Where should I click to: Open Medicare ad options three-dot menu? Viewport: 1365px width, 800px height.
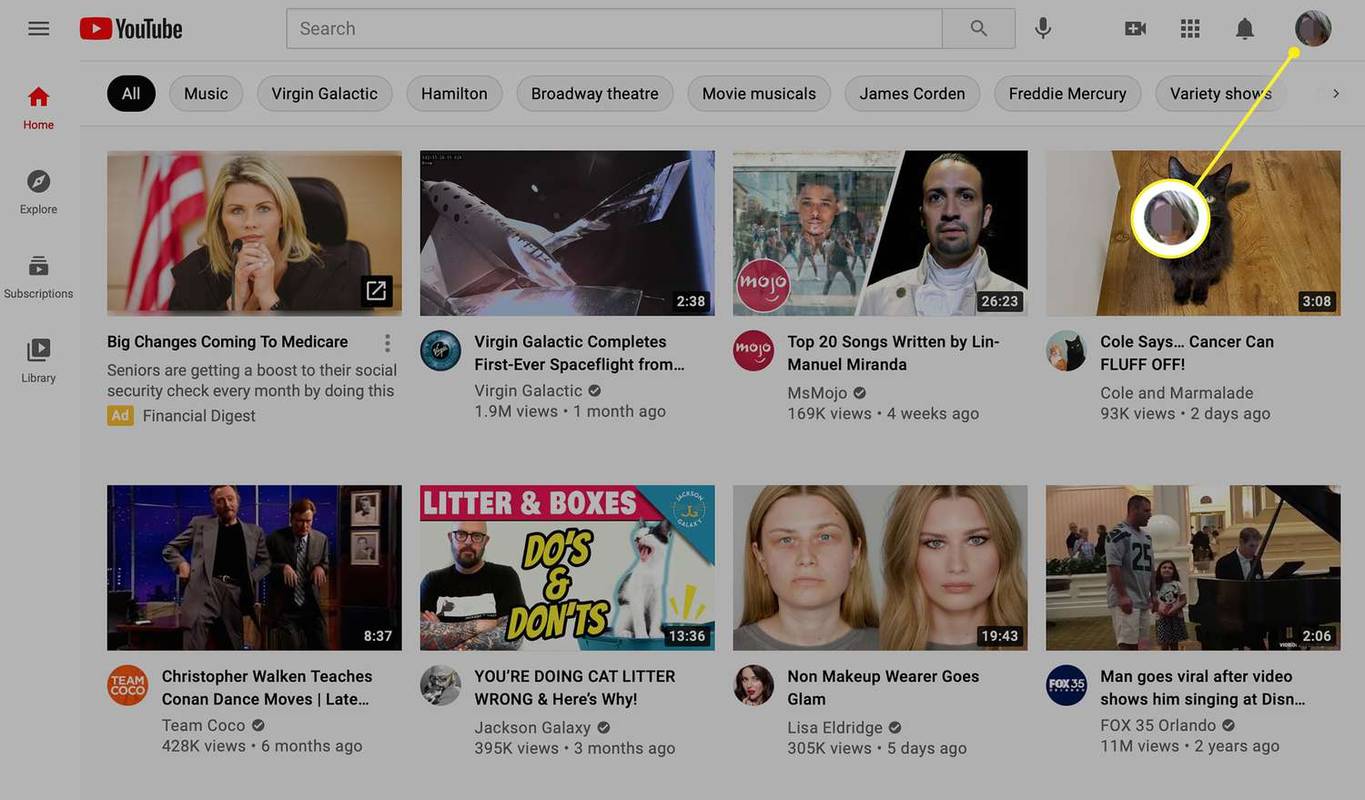387,343
